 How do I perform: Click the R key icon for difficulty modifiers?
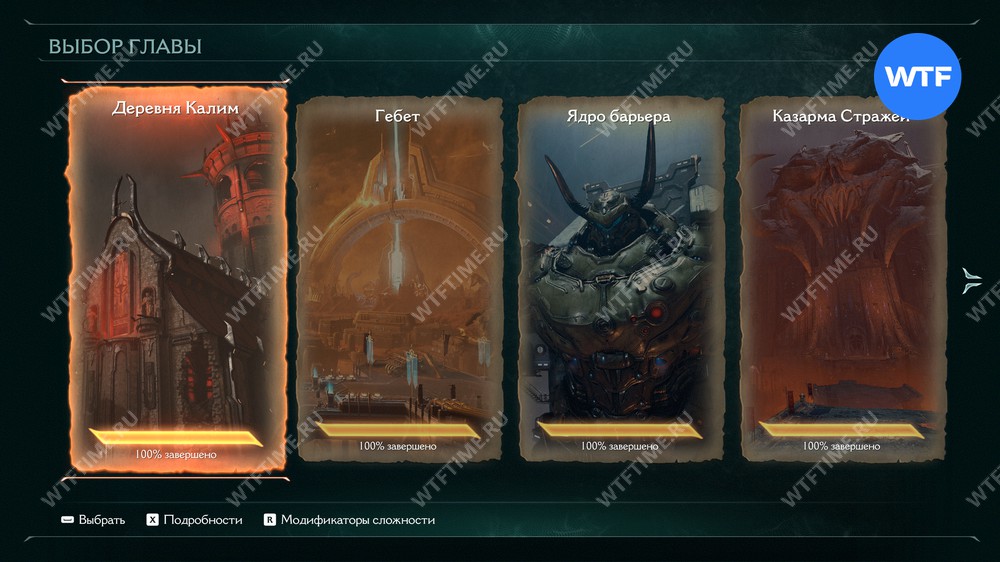pos(270,520)
